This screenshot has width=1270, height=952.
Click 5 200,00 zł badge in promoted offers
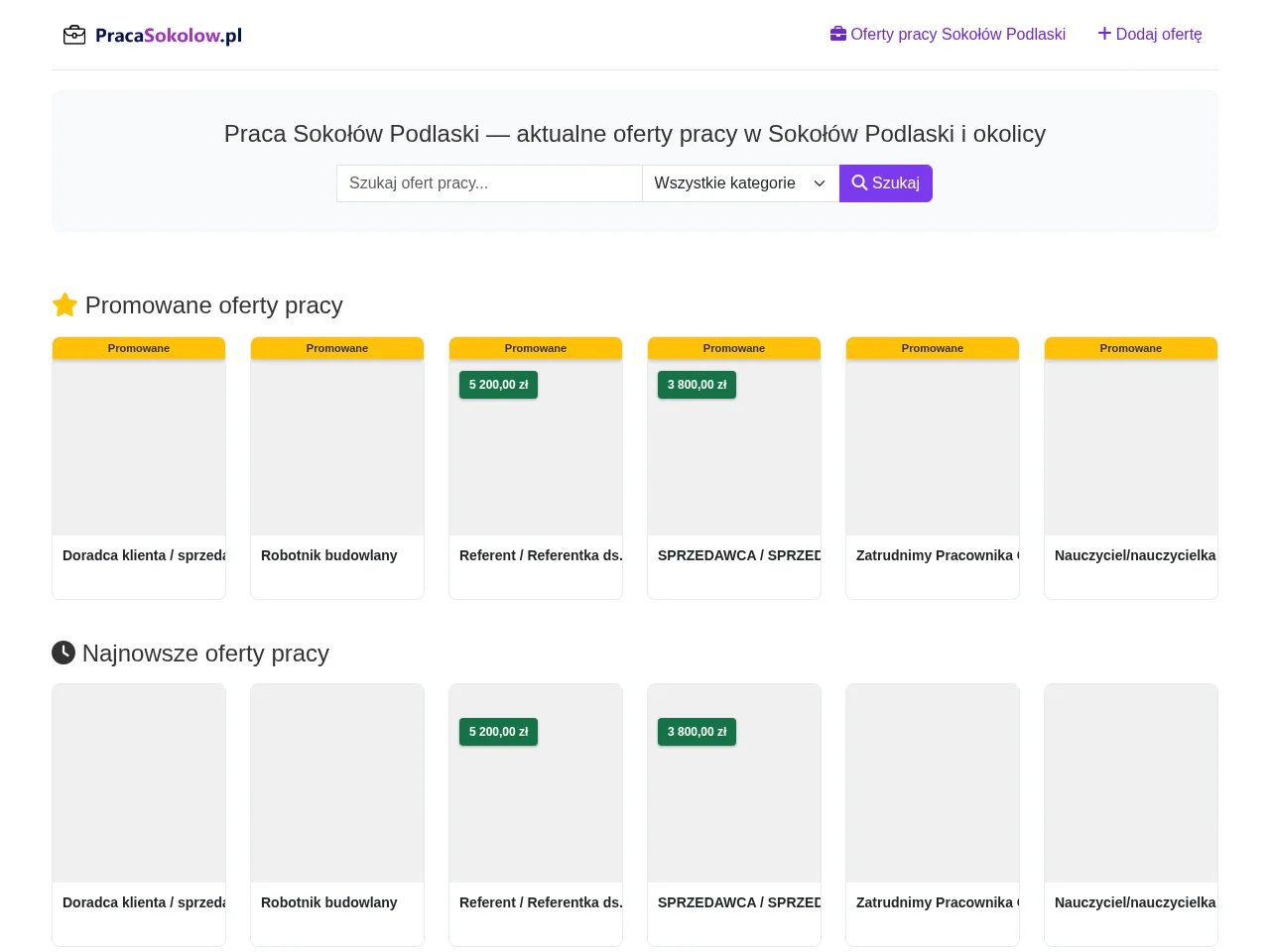[498, 385]
